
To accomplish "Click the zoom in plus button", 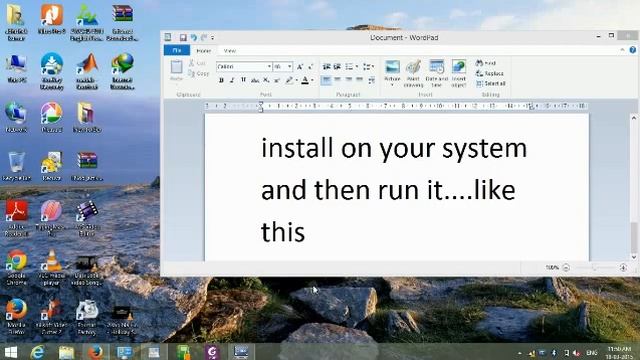I will (623, 268).
